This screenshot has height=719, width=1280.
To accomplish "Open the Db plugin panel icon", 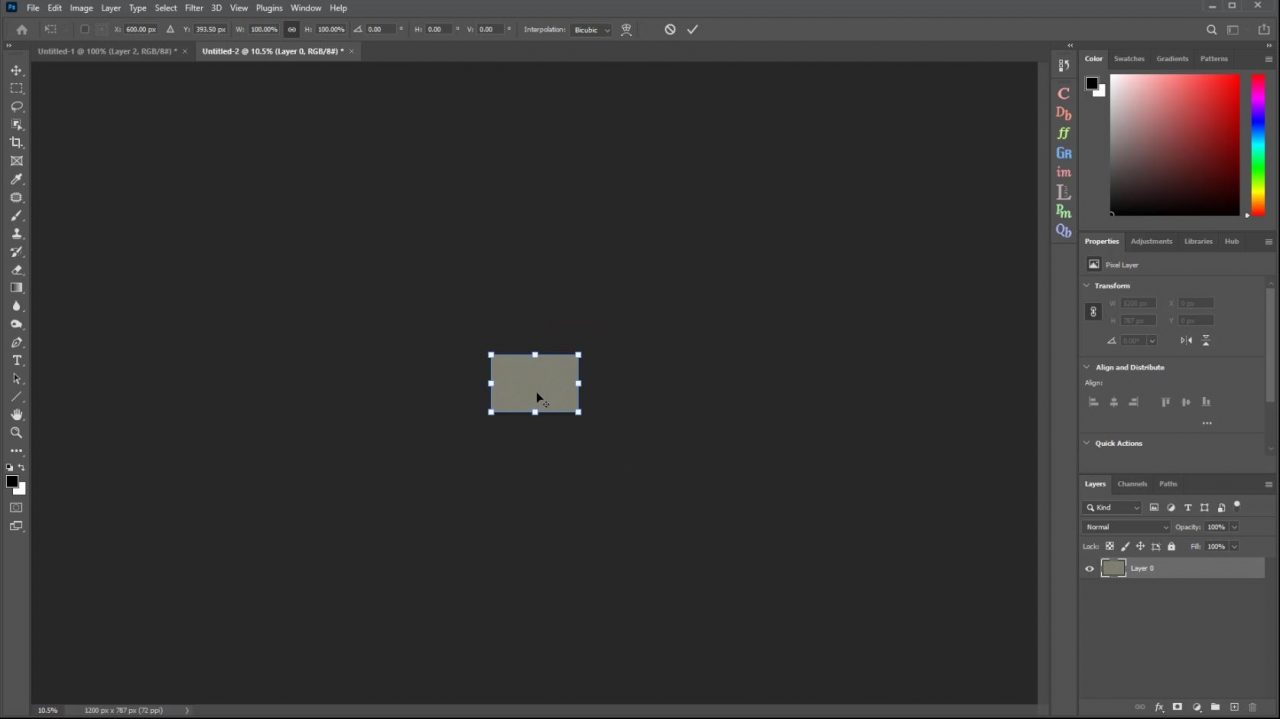I will tap(1063, 113).
